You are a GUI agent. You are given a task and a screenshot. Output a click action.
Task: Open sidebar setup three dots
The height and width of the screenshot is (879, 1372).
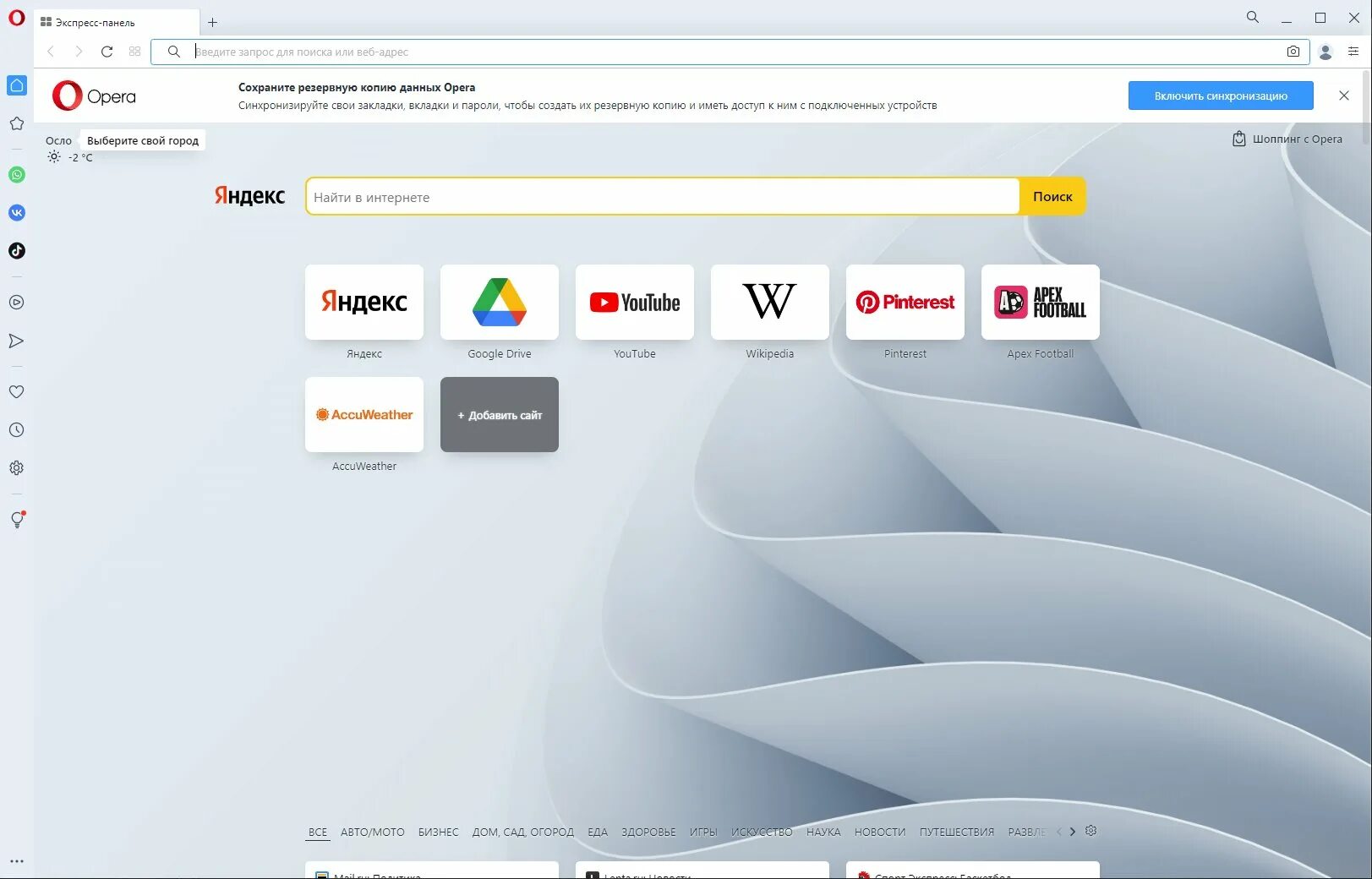coord(17,861)
